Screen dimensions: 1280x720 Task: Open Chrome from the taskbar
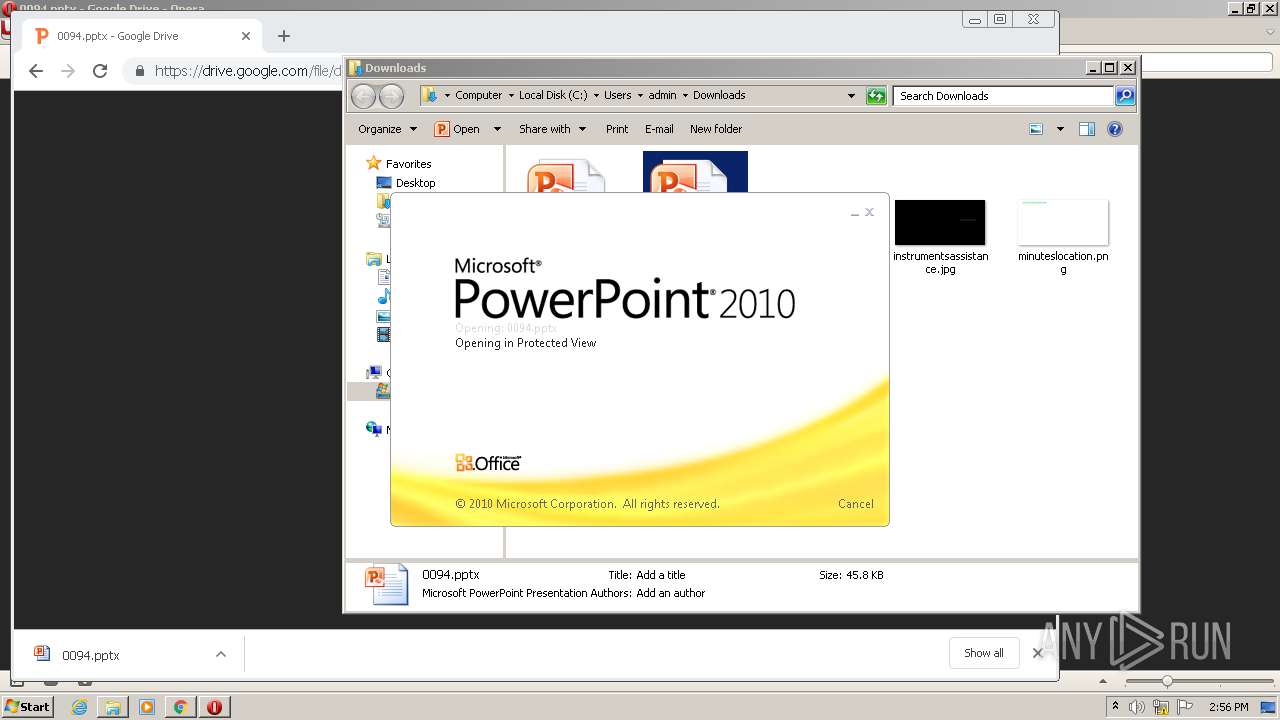click(x=180, y=707)
